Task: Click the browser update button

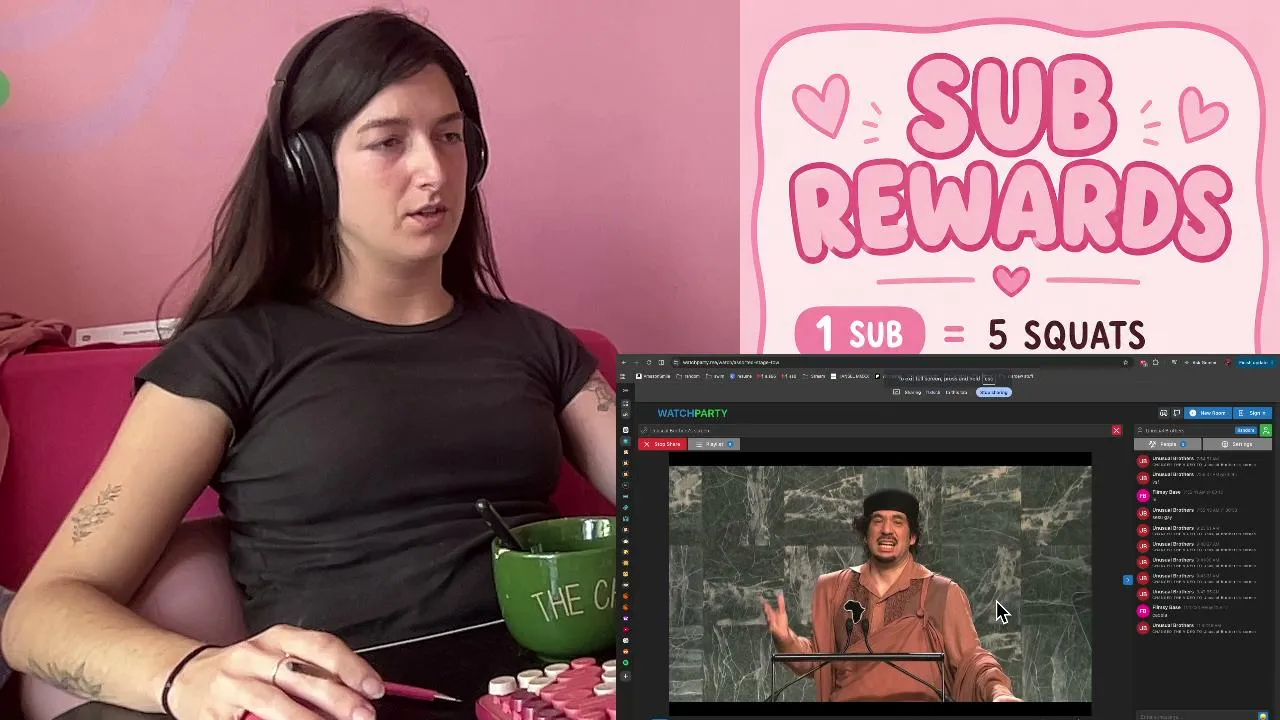Action: point(1253,362)
